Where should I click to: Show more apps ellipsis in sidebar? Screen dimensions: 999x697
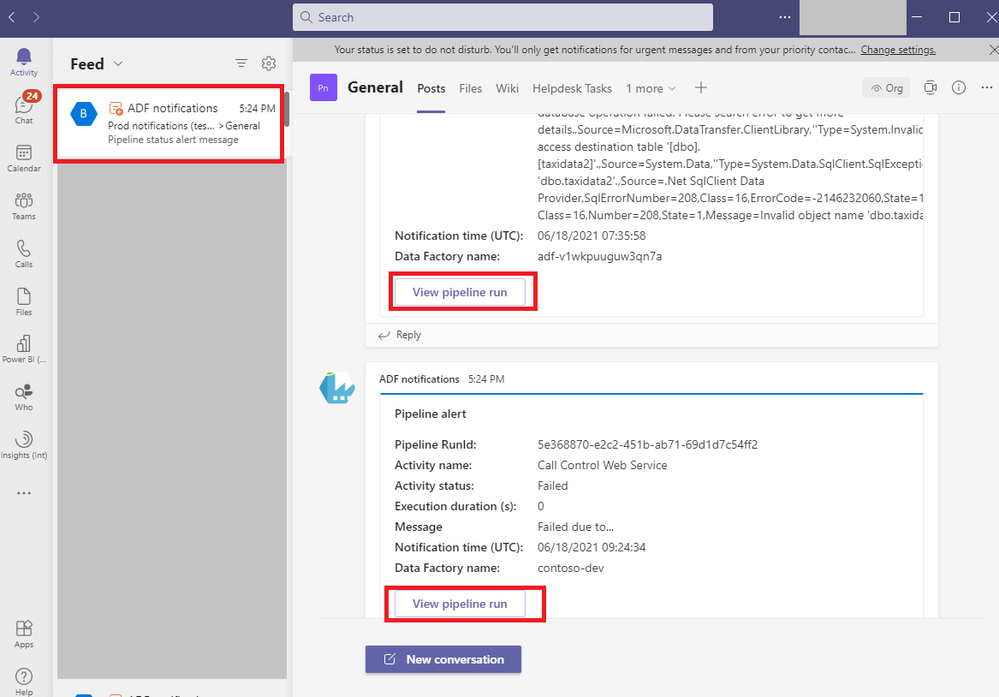click(x=24, y=493)
